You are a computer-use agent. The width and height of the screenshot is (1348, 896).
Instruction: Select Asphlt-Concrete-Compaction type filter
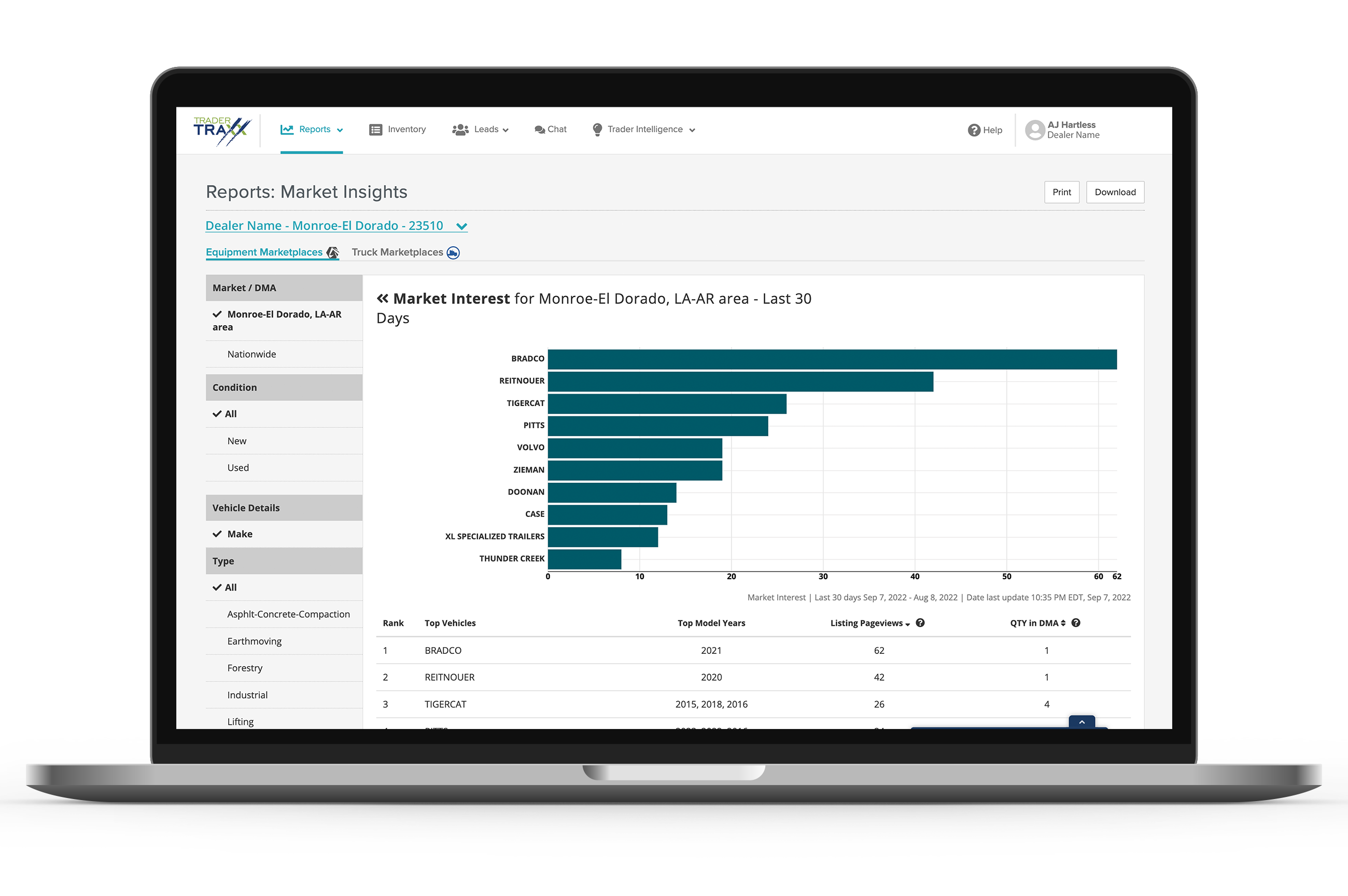click(x=284, y=614)
